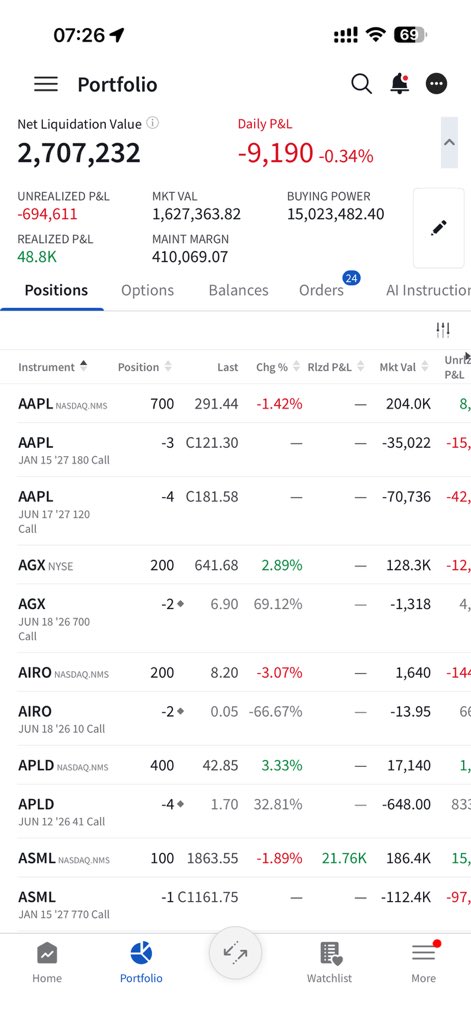Go to Home in bottom navigation
Image resolution: width=471 pixels, height=1024 pixels.
pos(47,963)
